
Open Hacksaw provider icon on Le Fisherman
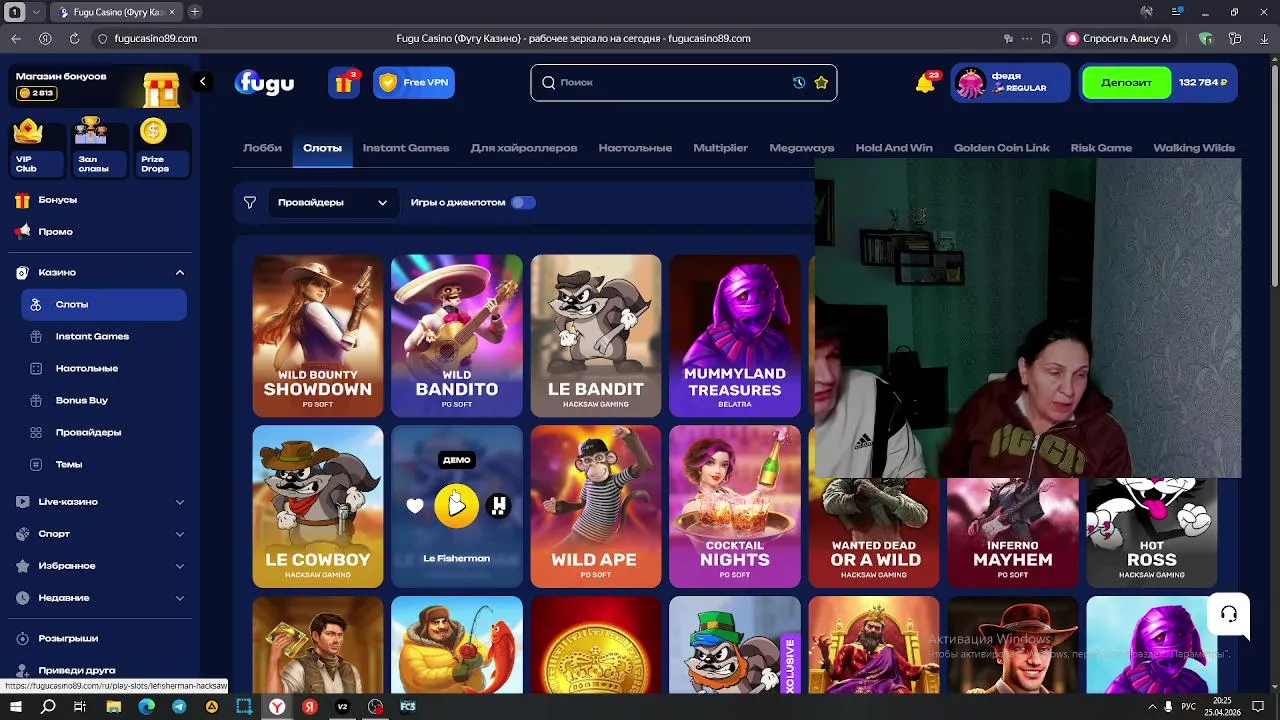(498, 506)
